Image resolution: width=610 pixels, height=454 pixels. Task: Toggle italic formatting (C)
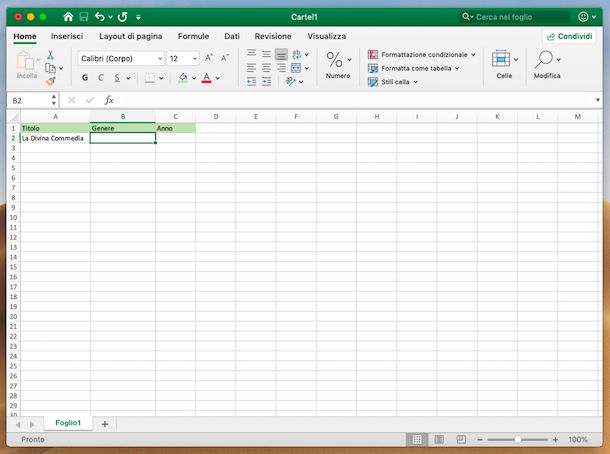pyautogui.click(x=101, y=78)
